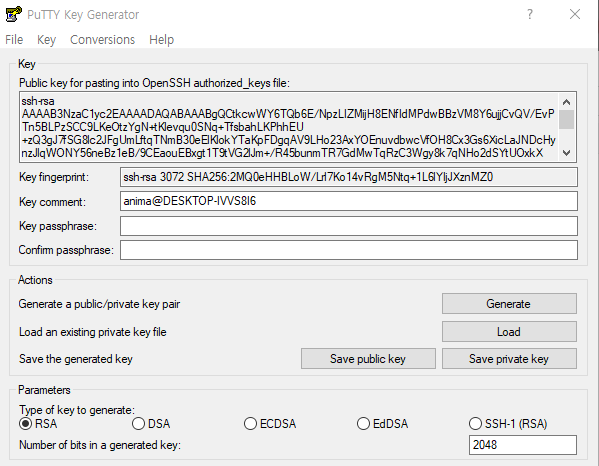Click the question mark help button
This screenshot has width=599, height=466.
click(x=530, y=15)
